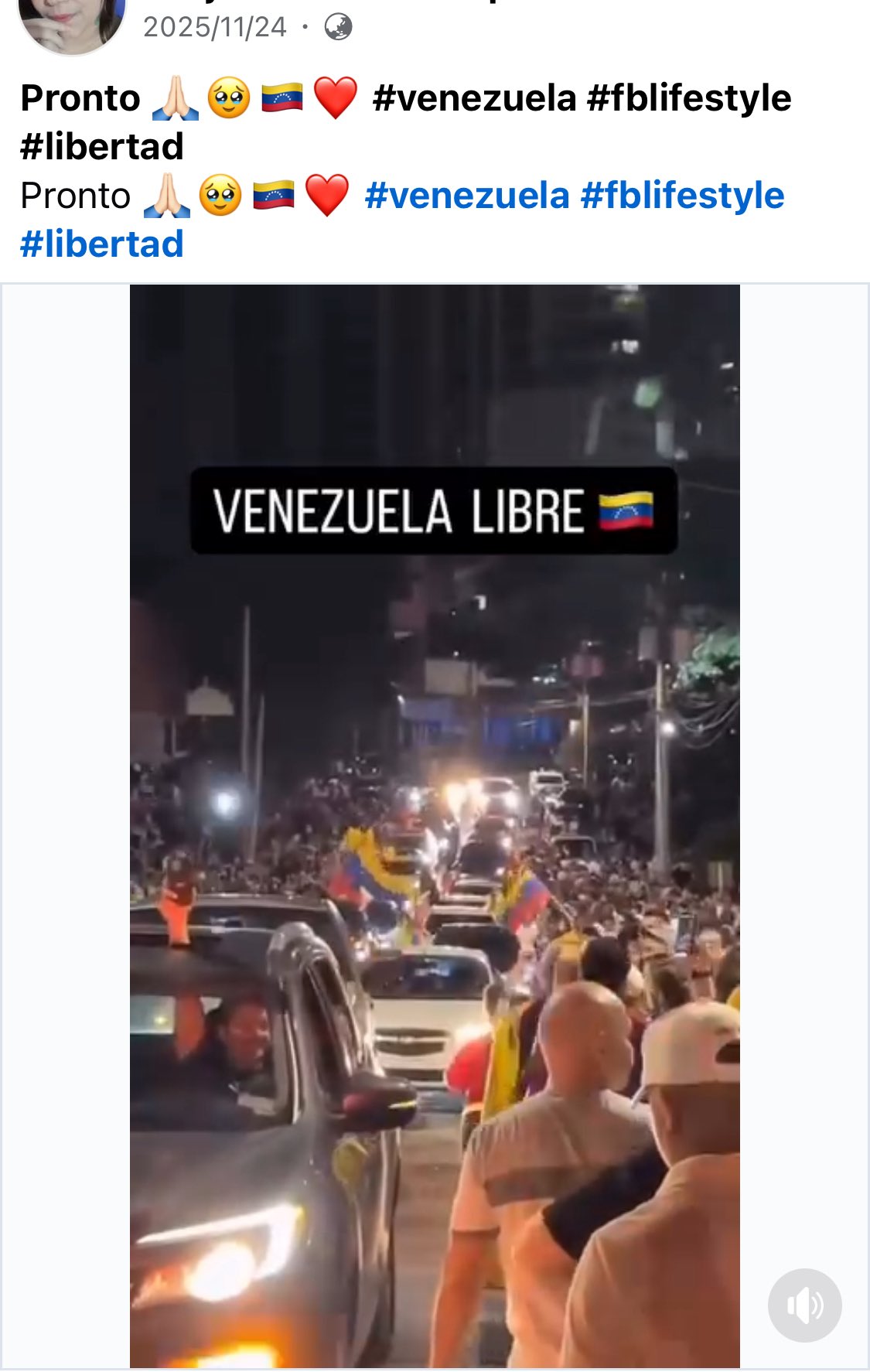
Task: Open the post timestamp 2025/11/24
Action: 215,28
